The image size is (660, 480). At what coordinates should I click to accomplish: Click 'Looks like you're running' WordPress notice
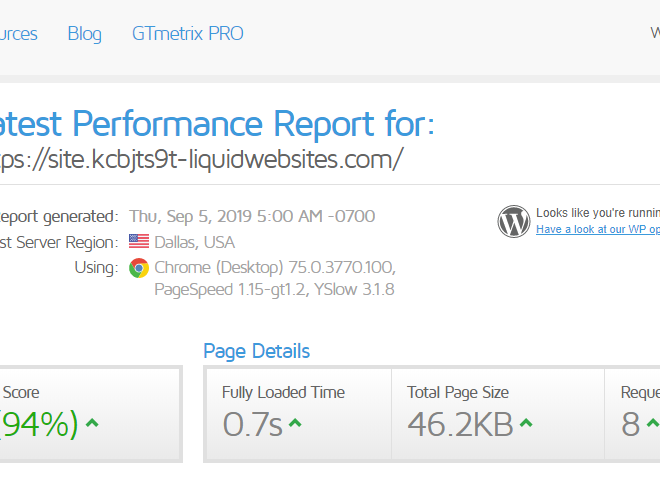coord(598,213)
